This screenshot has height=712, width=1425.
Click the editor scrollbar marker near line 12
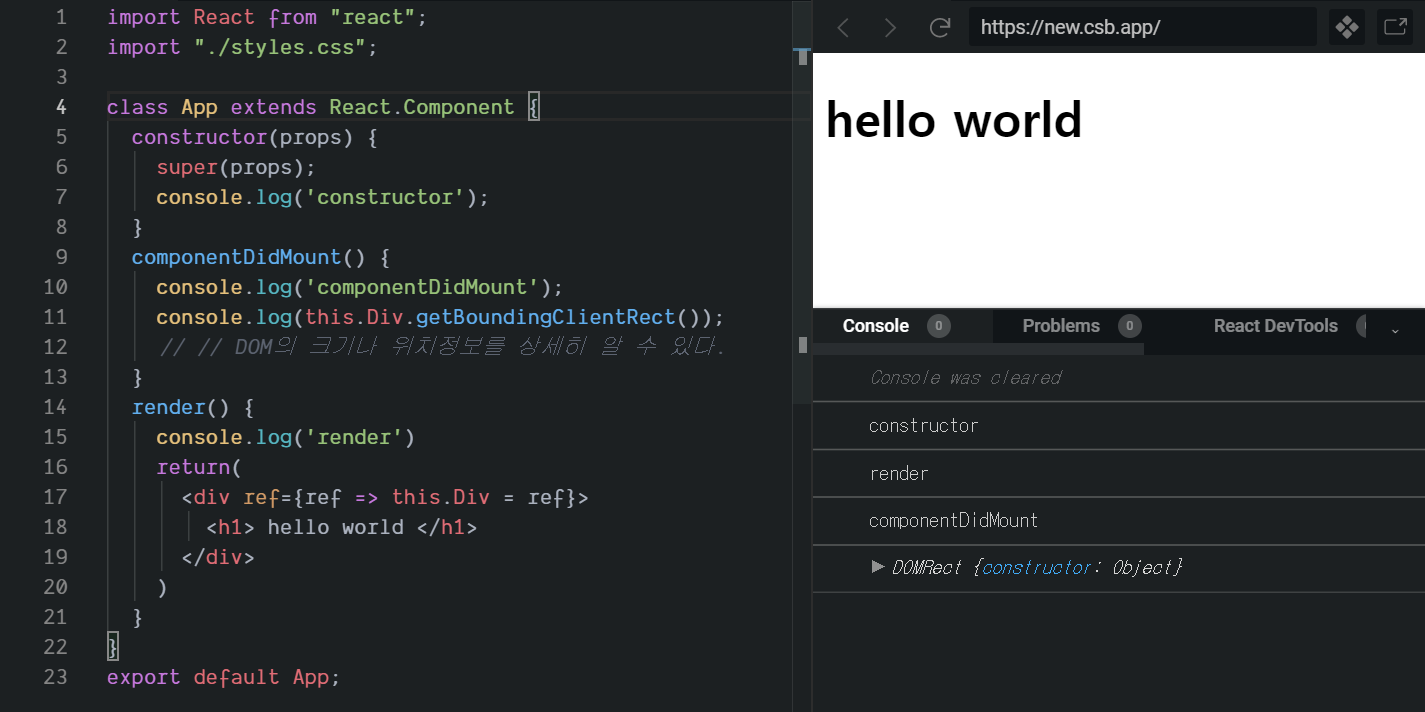tap(802, 345)
